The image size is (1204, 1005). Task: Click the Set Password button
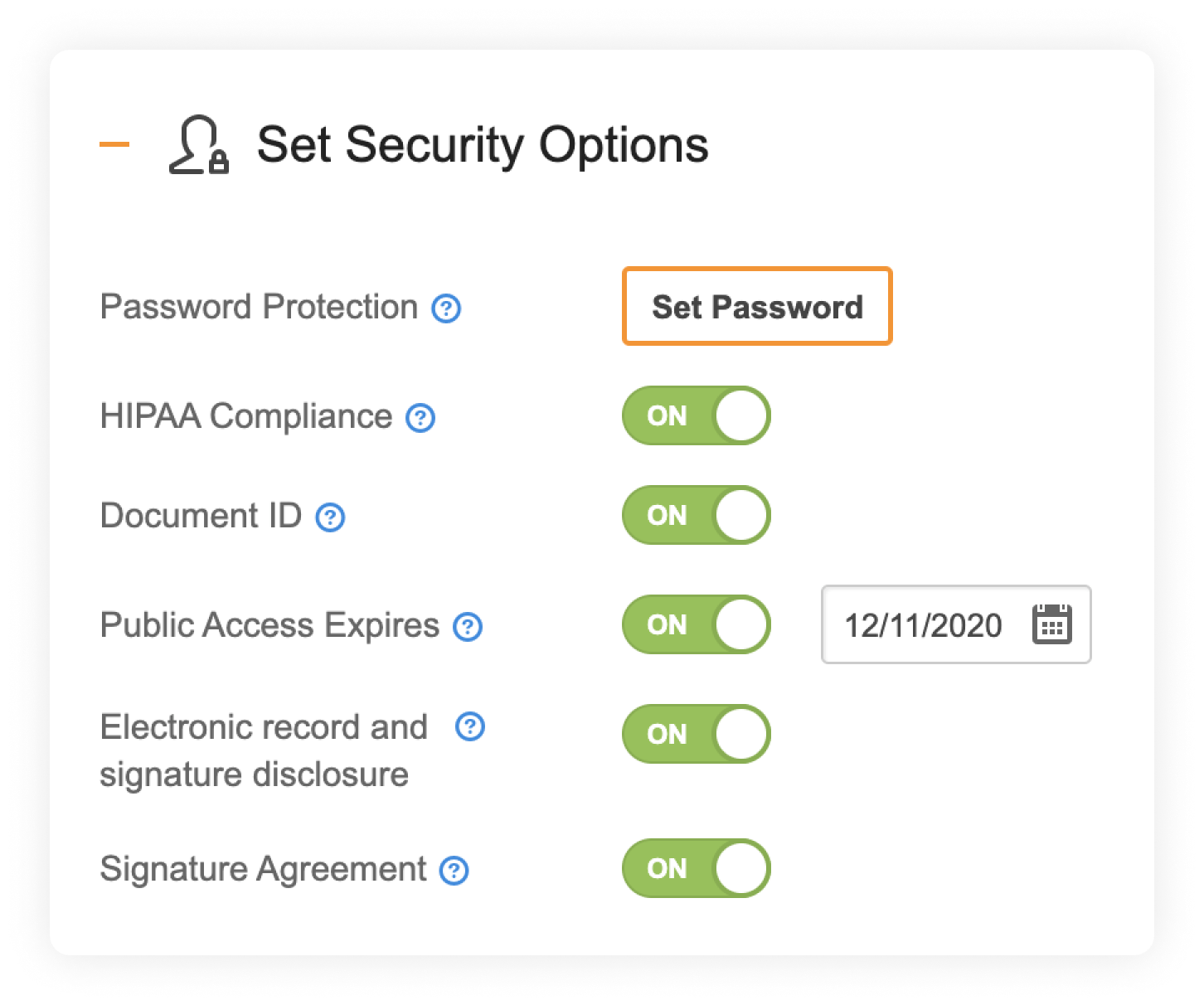click(756, 306)
